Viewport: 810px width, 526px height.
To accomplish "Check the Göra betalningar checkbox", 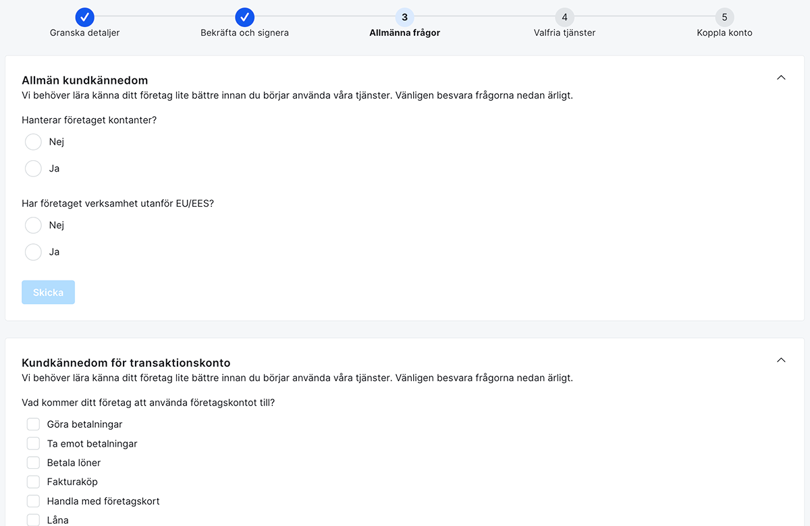I will tap(33, 425).
